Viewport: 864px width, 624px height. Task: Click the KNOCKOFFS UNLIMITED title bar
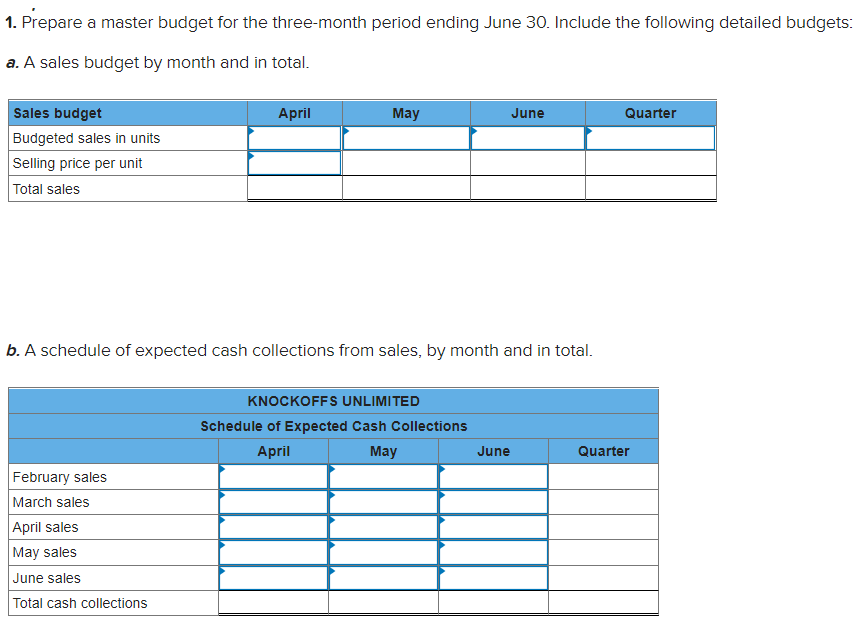click(333, 401)
